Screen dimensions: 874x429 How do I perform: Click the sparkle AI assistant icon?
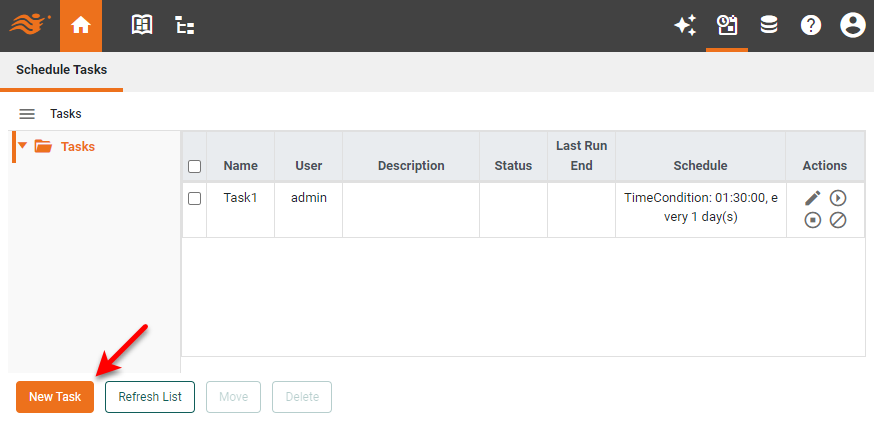point(685,26)
